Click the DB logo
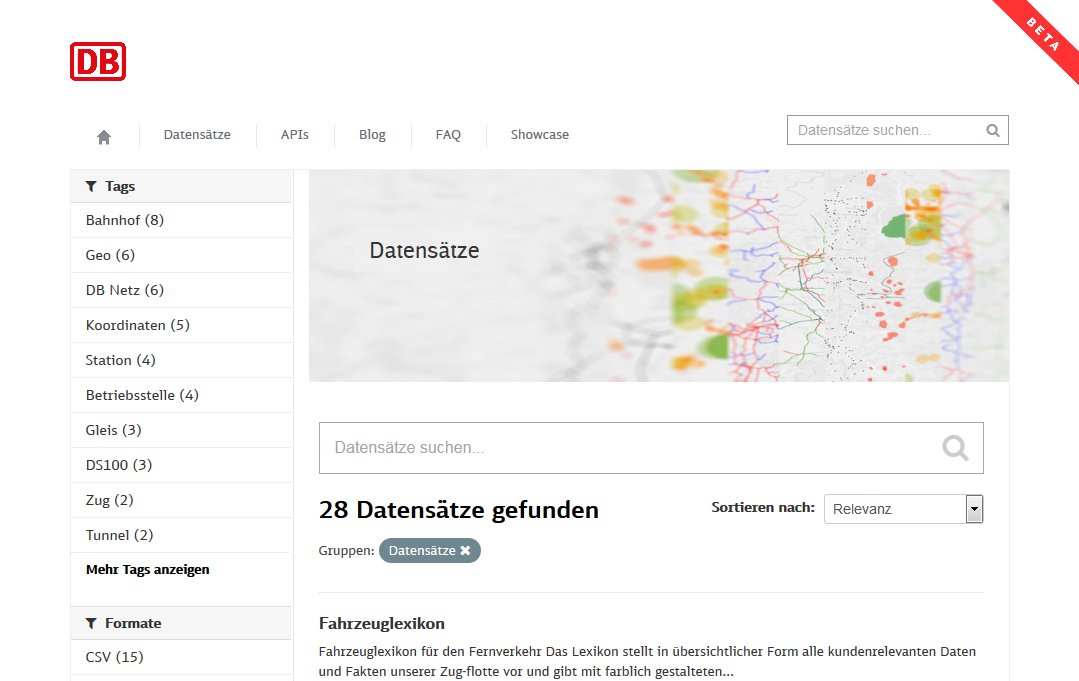The height and width of the screenshot is (681, 1079). [x=97, y=61]
